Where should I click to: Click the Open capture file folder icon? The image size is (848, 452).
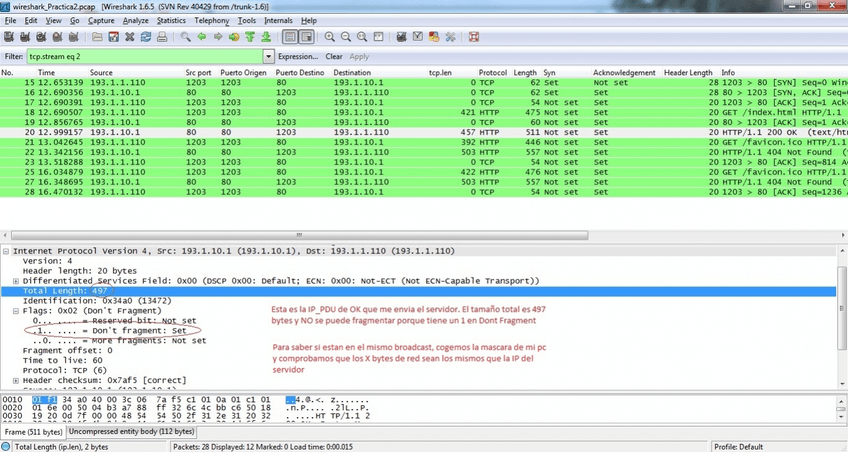[x=97, y=37]
